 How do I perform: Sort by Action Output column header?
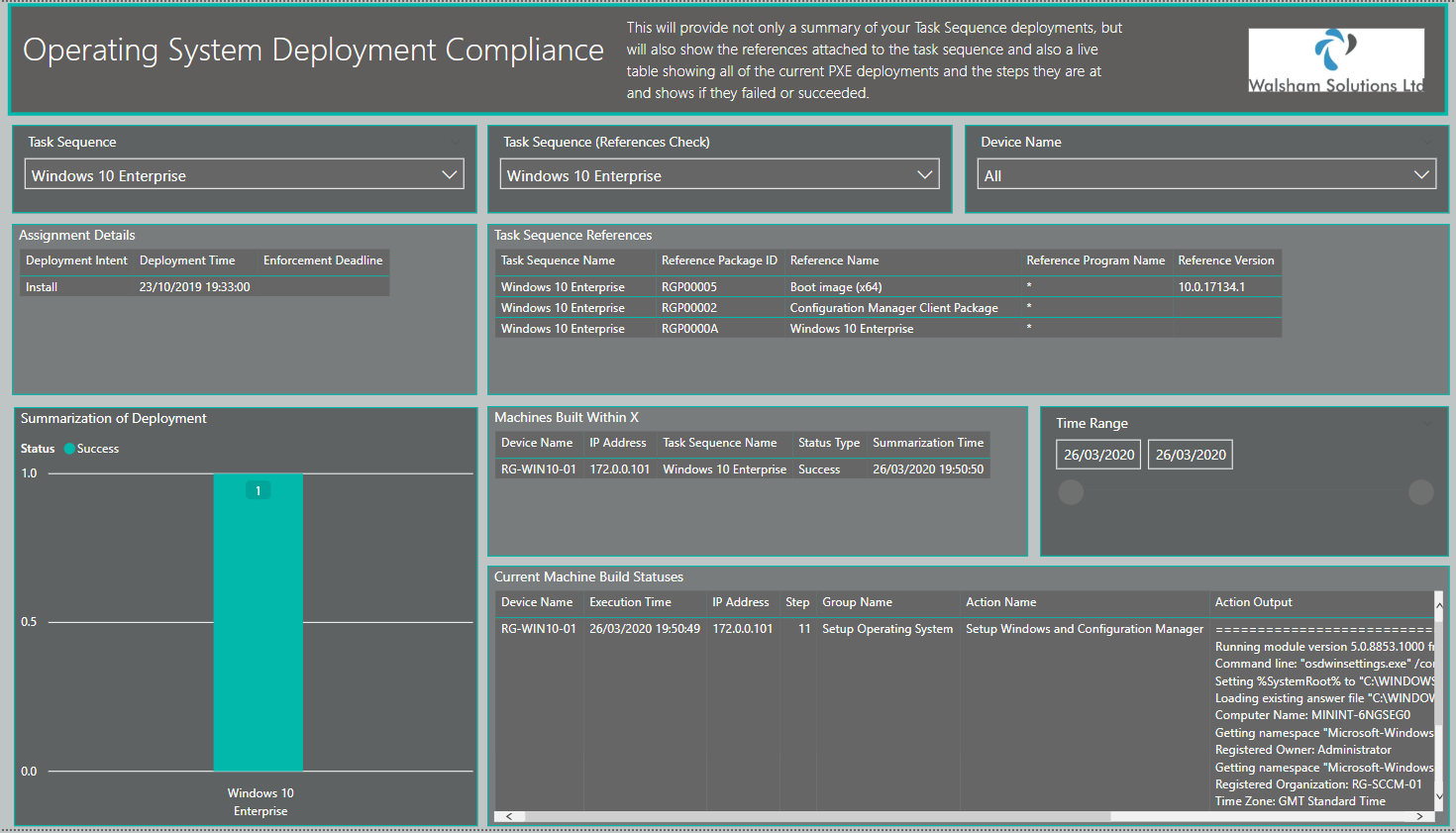click(1254, 602)
